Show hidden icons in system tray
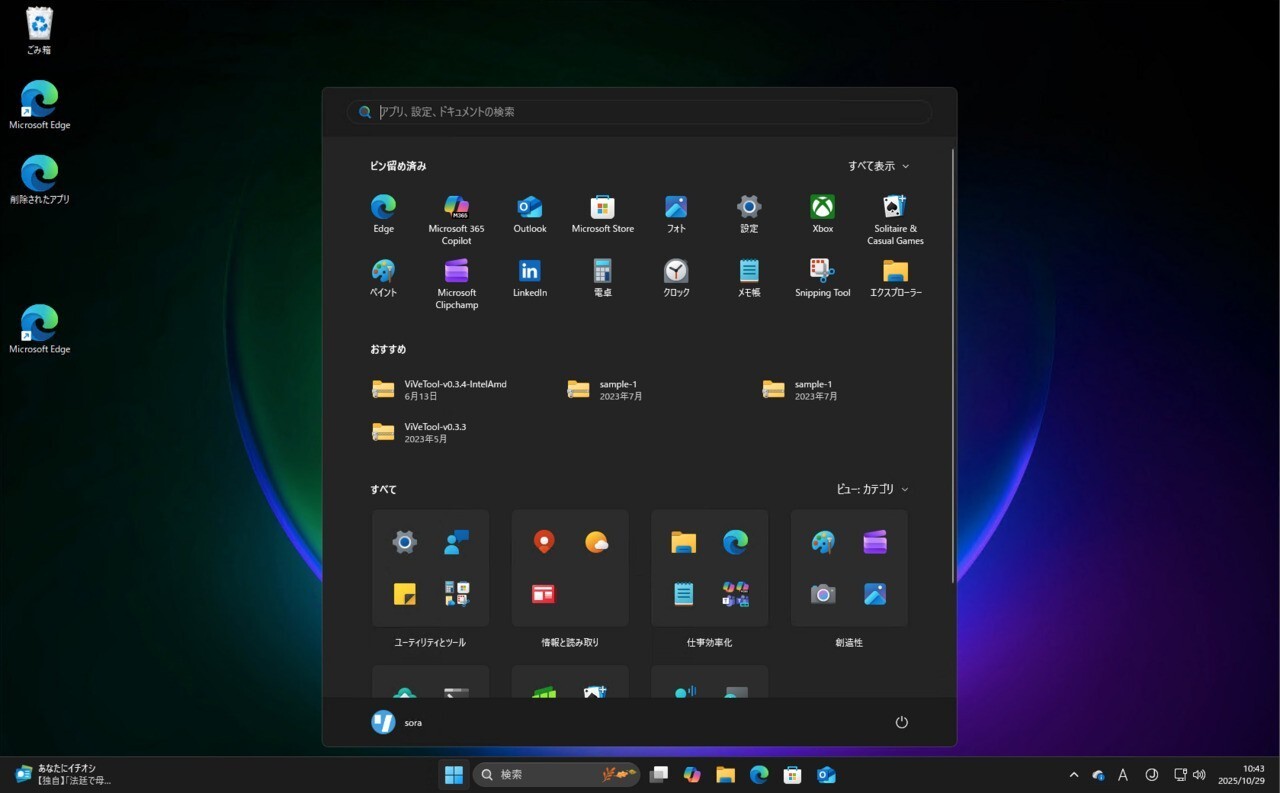The image size is (1280, 793). 1074,775
